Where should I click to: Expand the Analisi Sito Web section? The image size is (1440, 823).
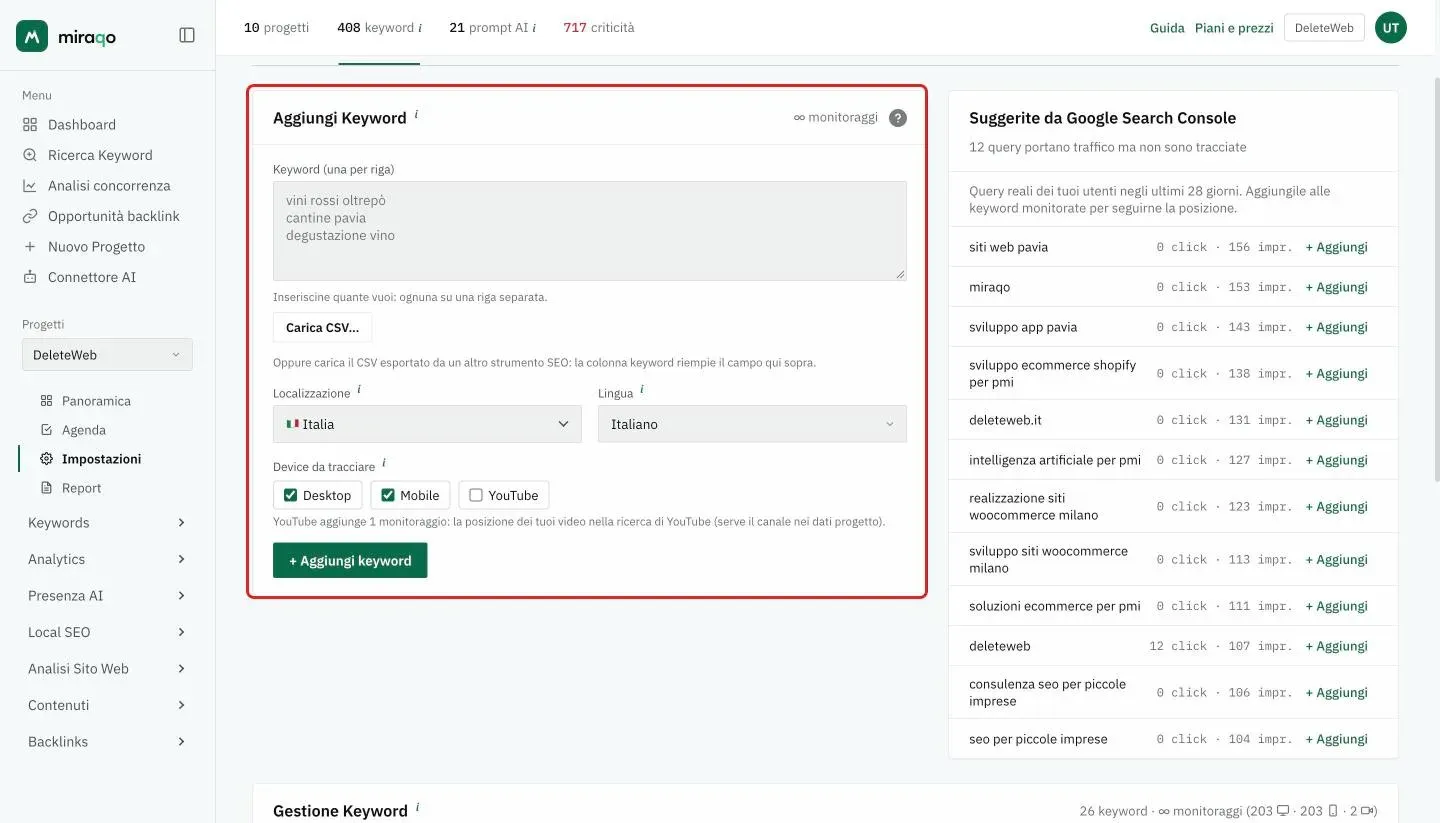click(107, 668)
